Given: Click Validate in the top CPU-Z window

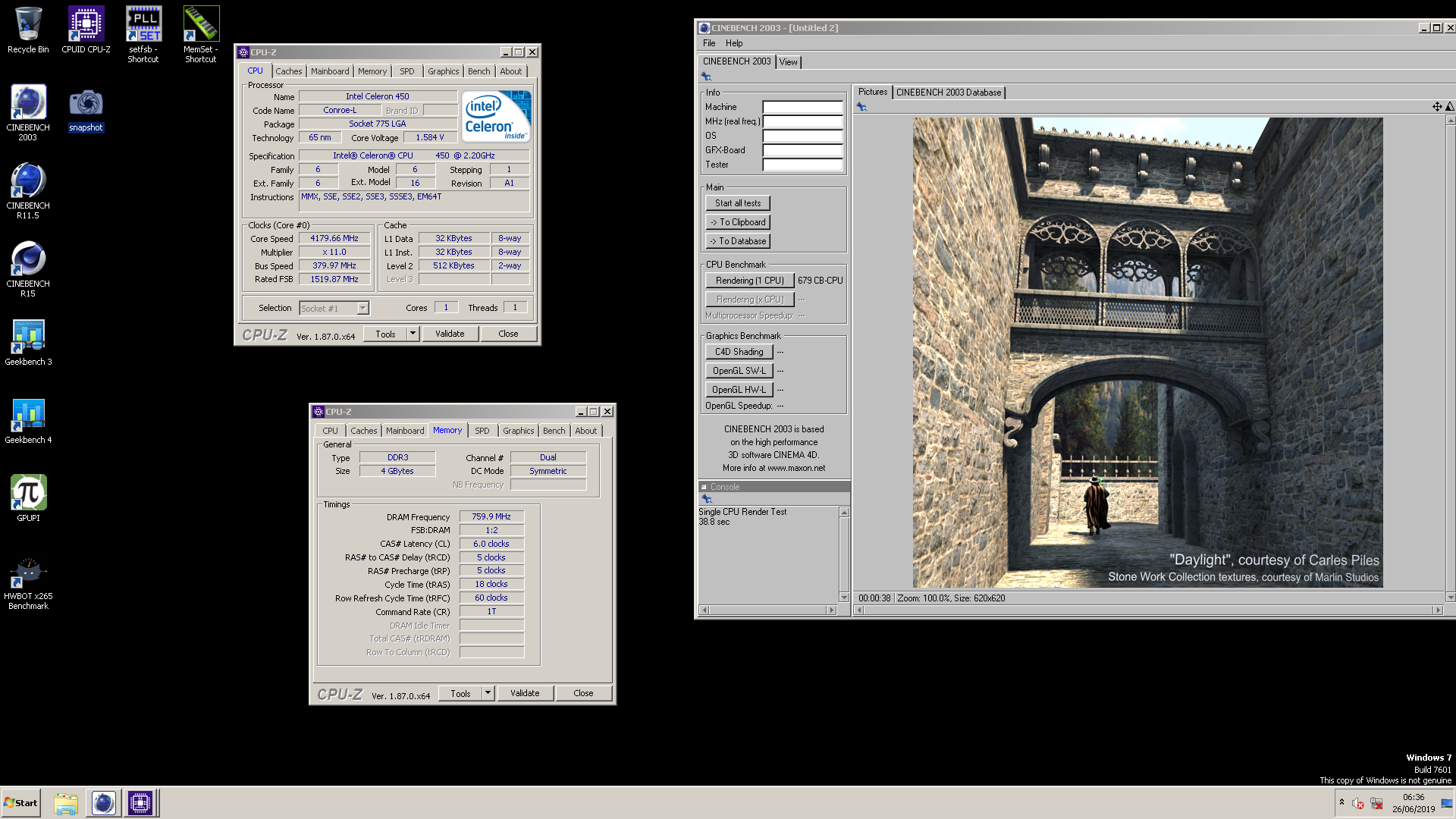Looking at the screenshot, I should coord(450,334).
